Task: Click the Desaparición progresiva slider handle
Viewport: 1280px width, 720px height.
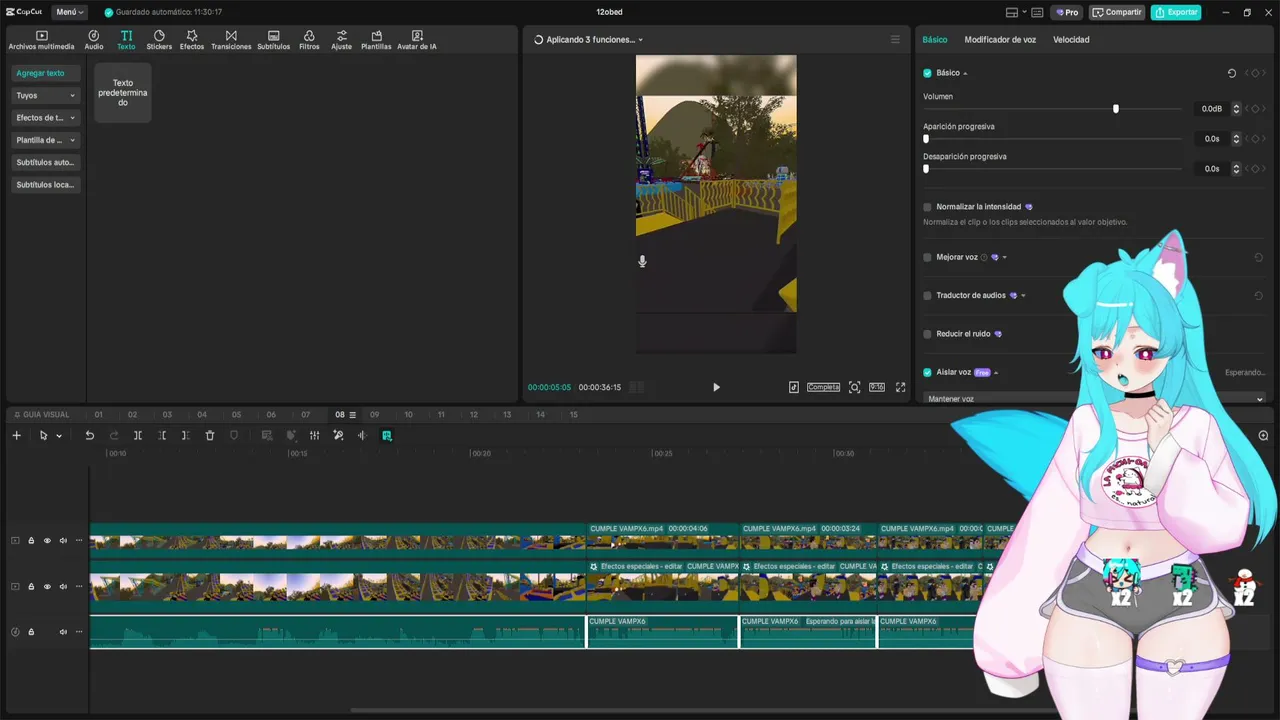Action: click(x=926, y=169)
